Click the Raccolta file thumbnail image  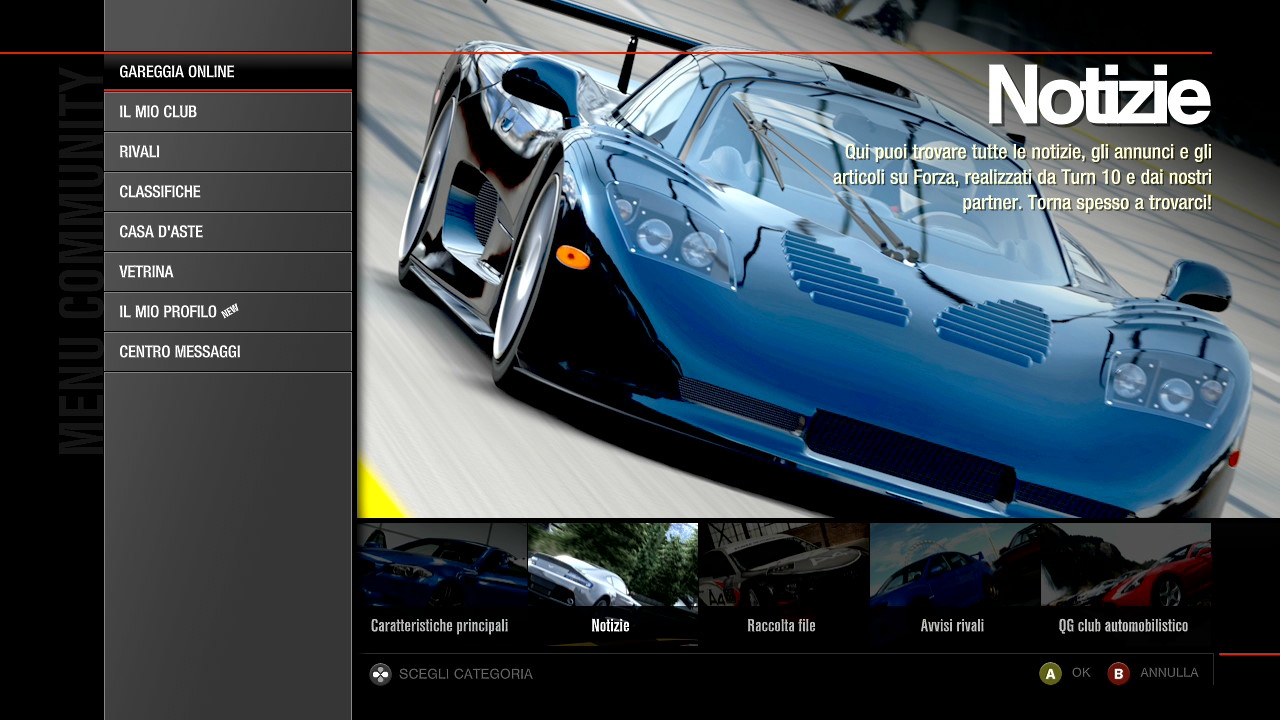784,565
